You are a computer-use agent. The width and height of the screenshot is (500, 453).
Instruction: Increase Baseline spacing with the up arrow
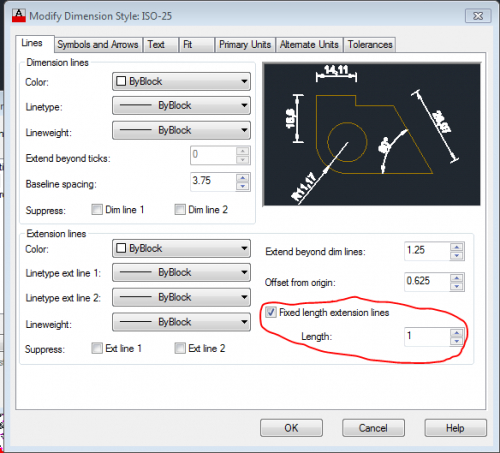(243, 178)
